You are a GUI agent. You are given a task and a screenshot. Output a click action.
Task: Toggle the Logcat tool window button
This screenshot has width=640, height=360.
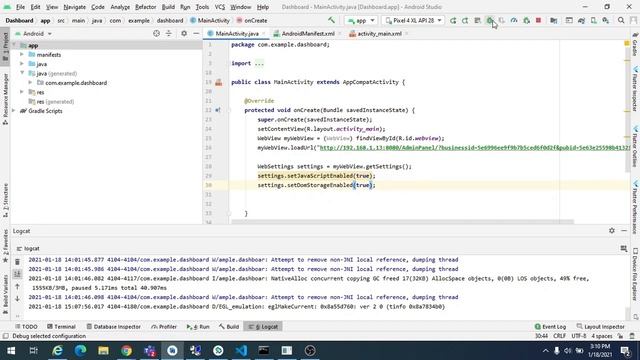[x=263, y=327]
